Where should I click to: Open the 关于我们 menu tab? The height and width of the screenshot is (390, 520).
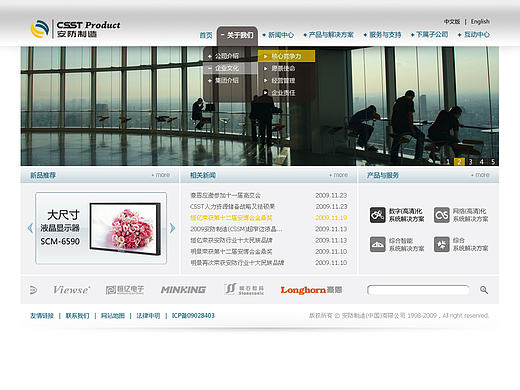click(237, 35)
